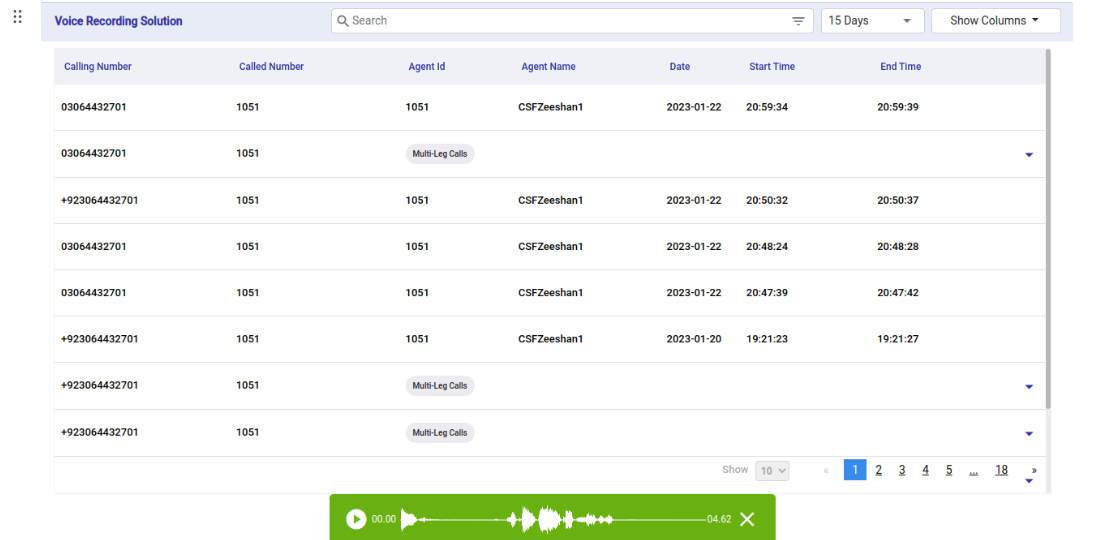
Task: Click the table vertical scrollbar
Action: [x=1047, y=230]
